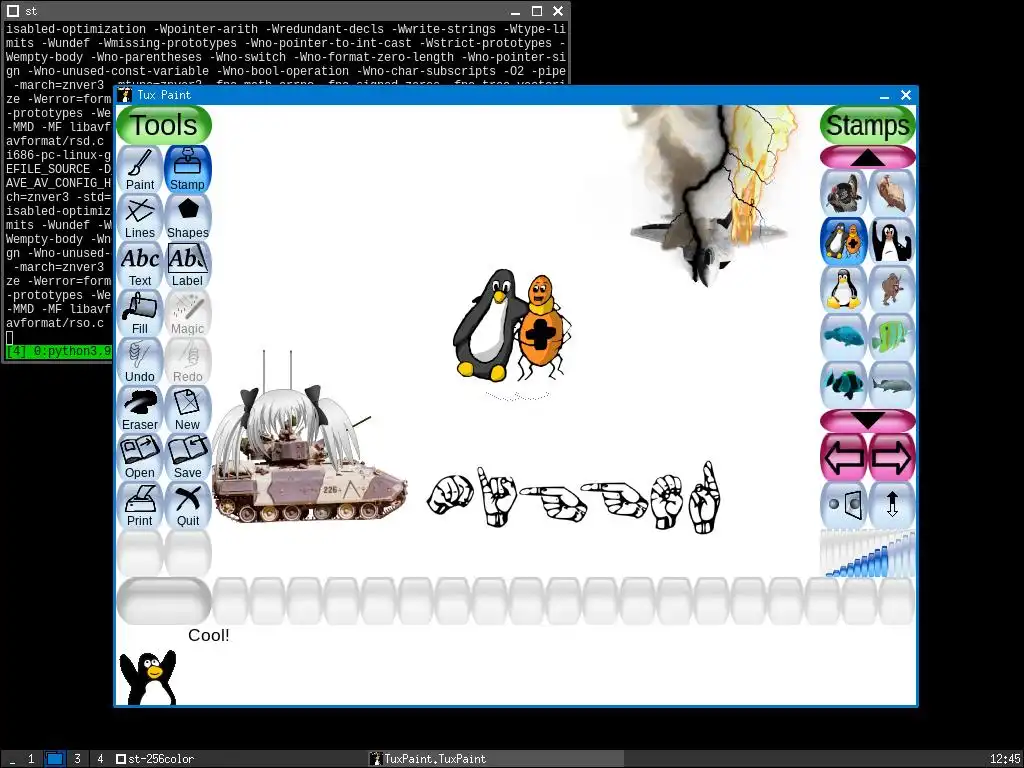1024x768 pixels.
Task: Toggle stamp vertical flip
Action: (891, 505)
